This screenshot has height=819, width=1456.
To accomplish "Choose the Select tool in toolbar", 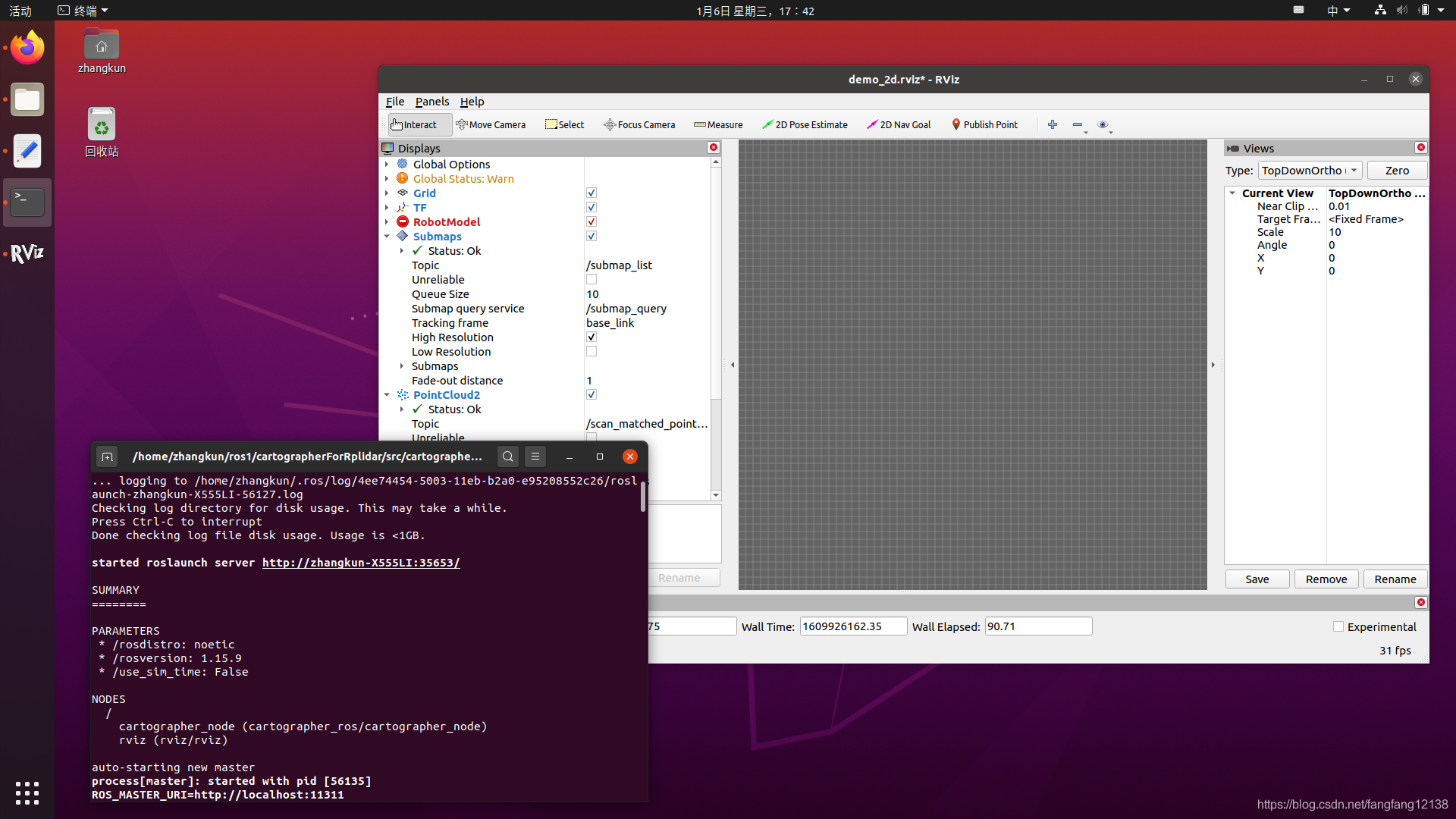I will tap(565, 124).
